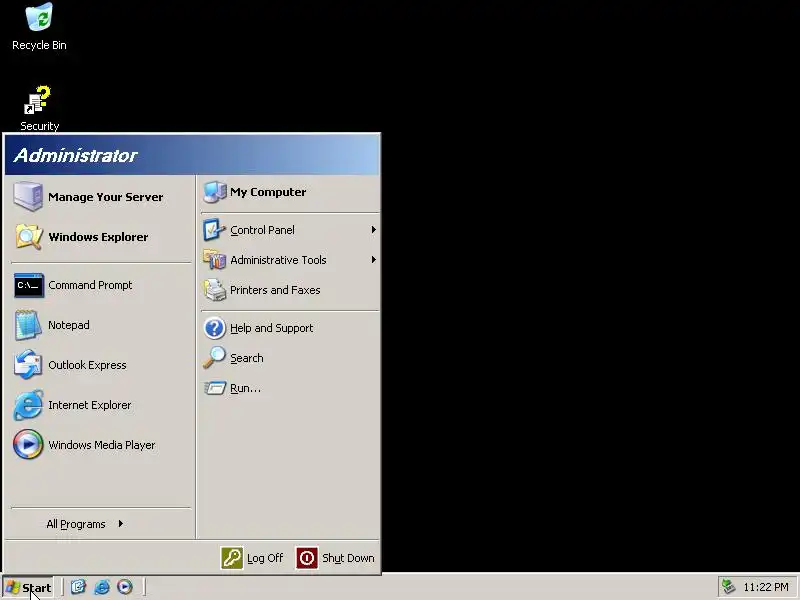Open Security shortcut icon on desktop

tap(38, 100)
